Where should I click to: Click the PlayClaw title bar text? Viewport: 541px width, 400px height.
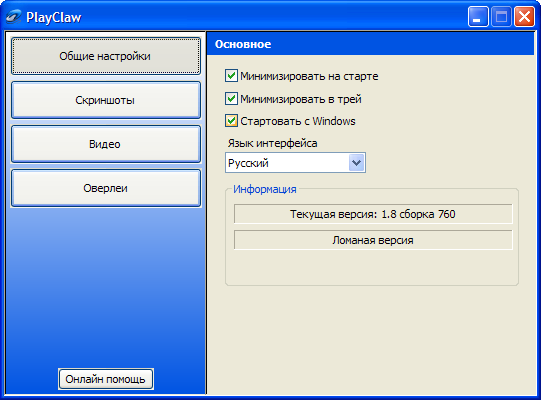click(54, 17)
